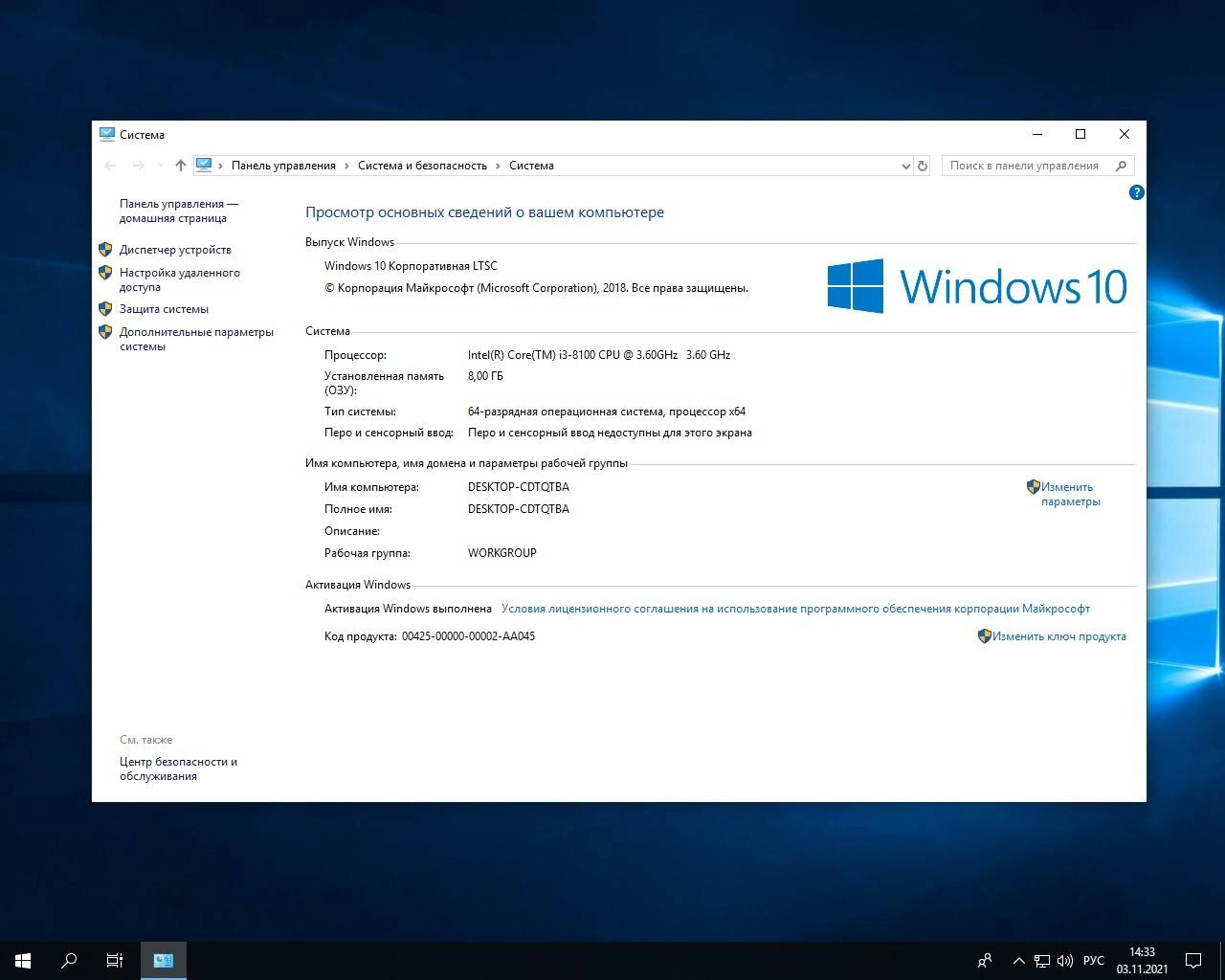The height and width of the screenshot is (980, 1225).
Task: Click the Система window title icon
Action: (107, 134)
